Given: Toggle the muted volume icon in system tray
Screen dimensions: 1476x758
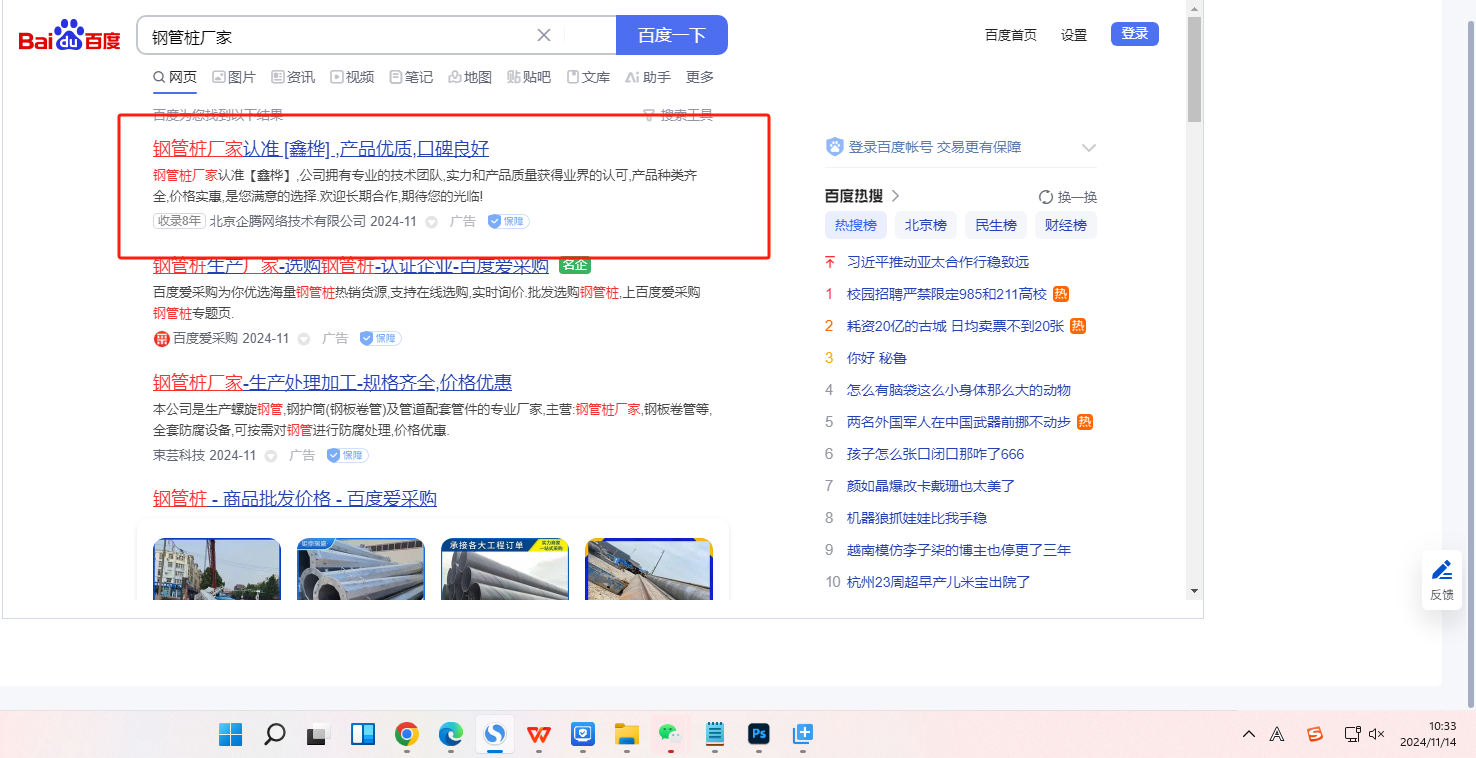Looking at the screenshot, I should [1376, 734].
